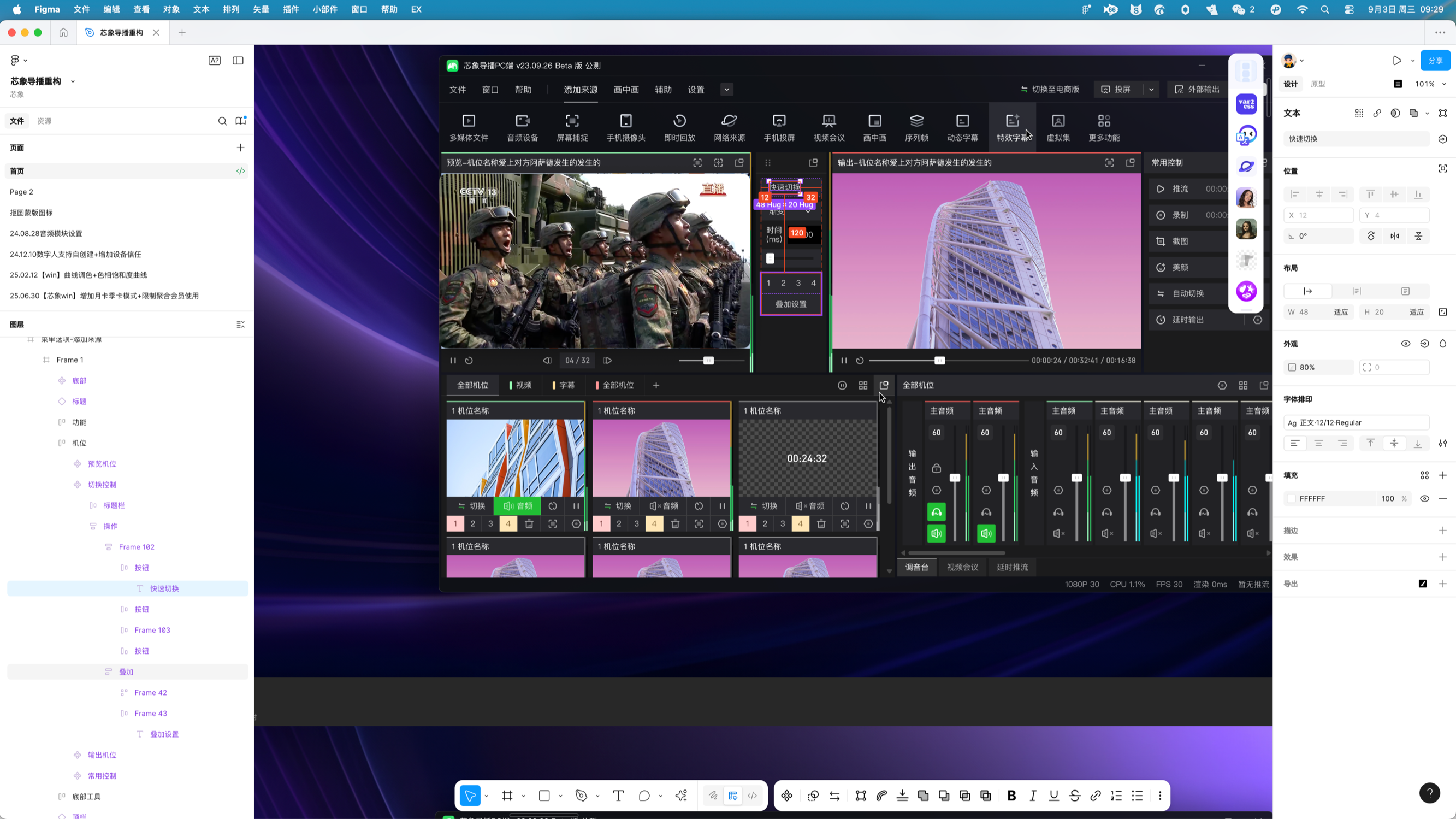Select the Frame 103 layer
The height and width of the screenshot is (819, 1456).
[152, 630]
